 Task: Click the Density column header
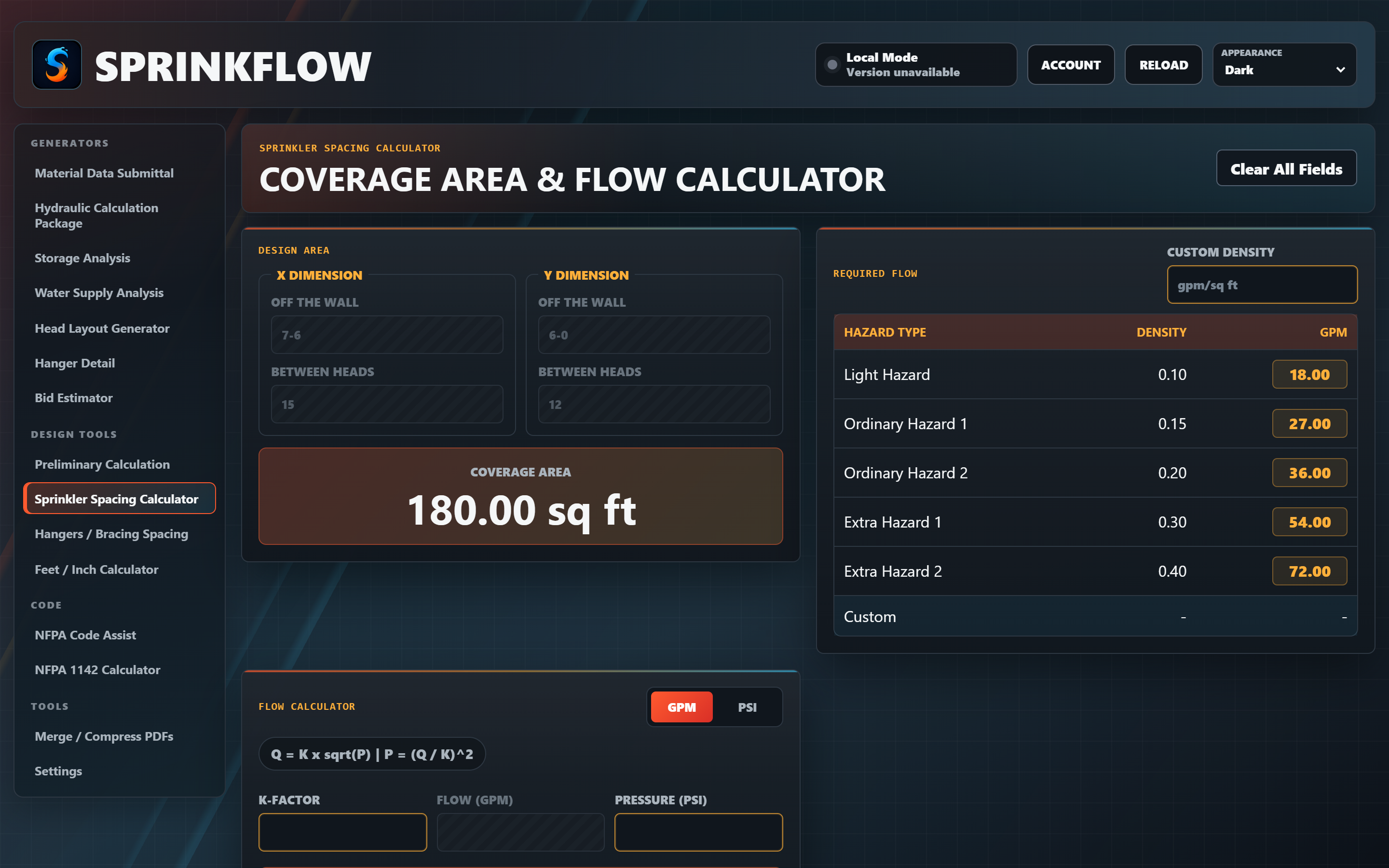point(1161,332)
